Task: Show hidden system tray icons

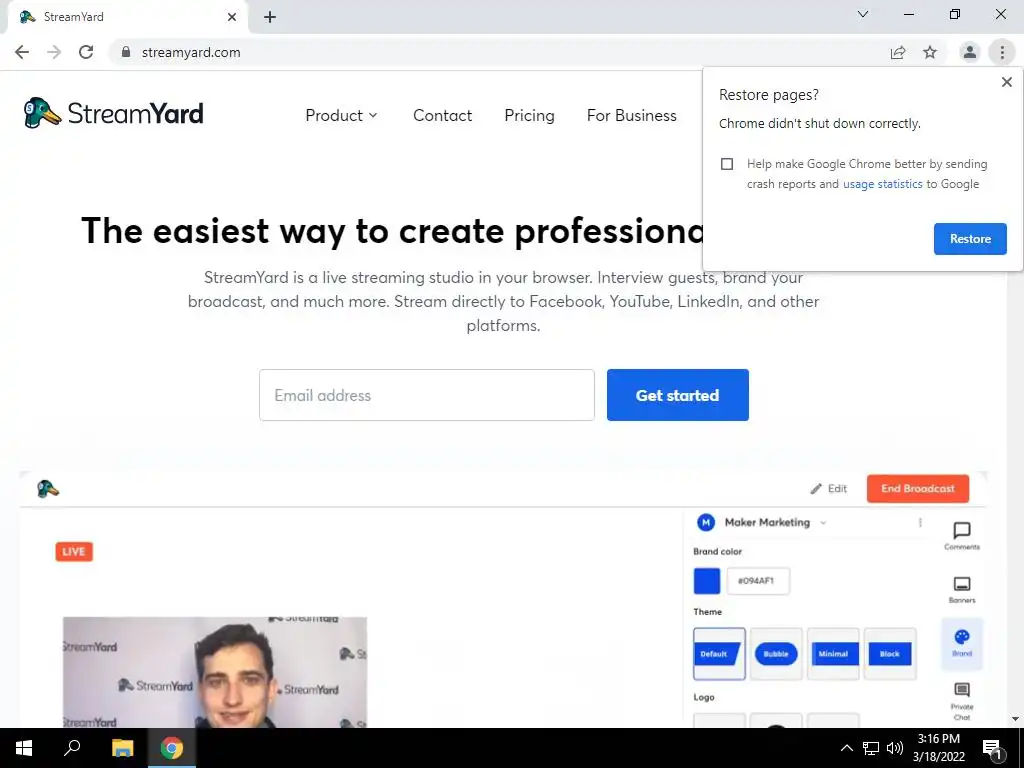Action: pos(846,748)
